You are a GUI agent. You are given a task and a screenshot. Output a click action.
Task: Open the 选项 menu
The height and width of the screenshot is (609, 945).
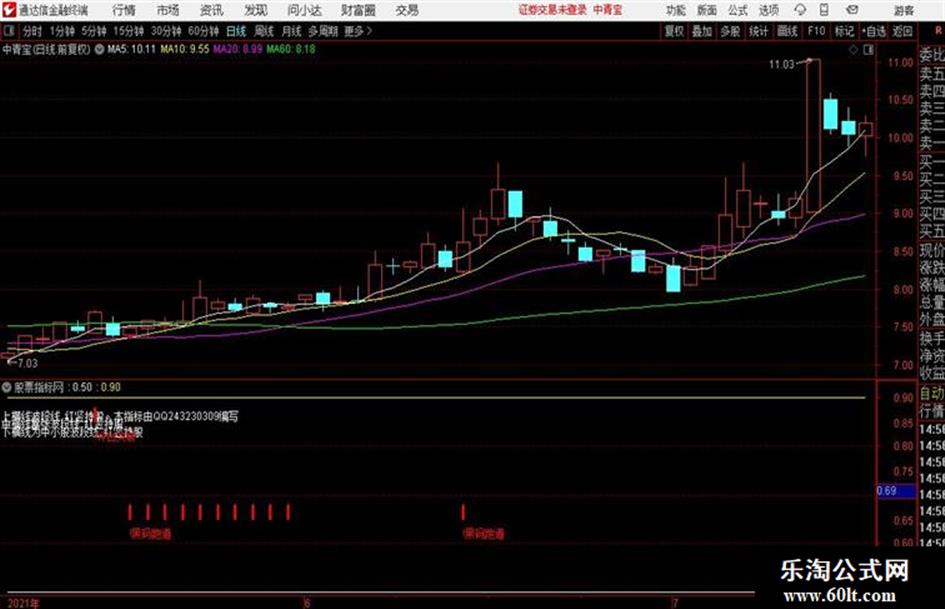(768, 10)
